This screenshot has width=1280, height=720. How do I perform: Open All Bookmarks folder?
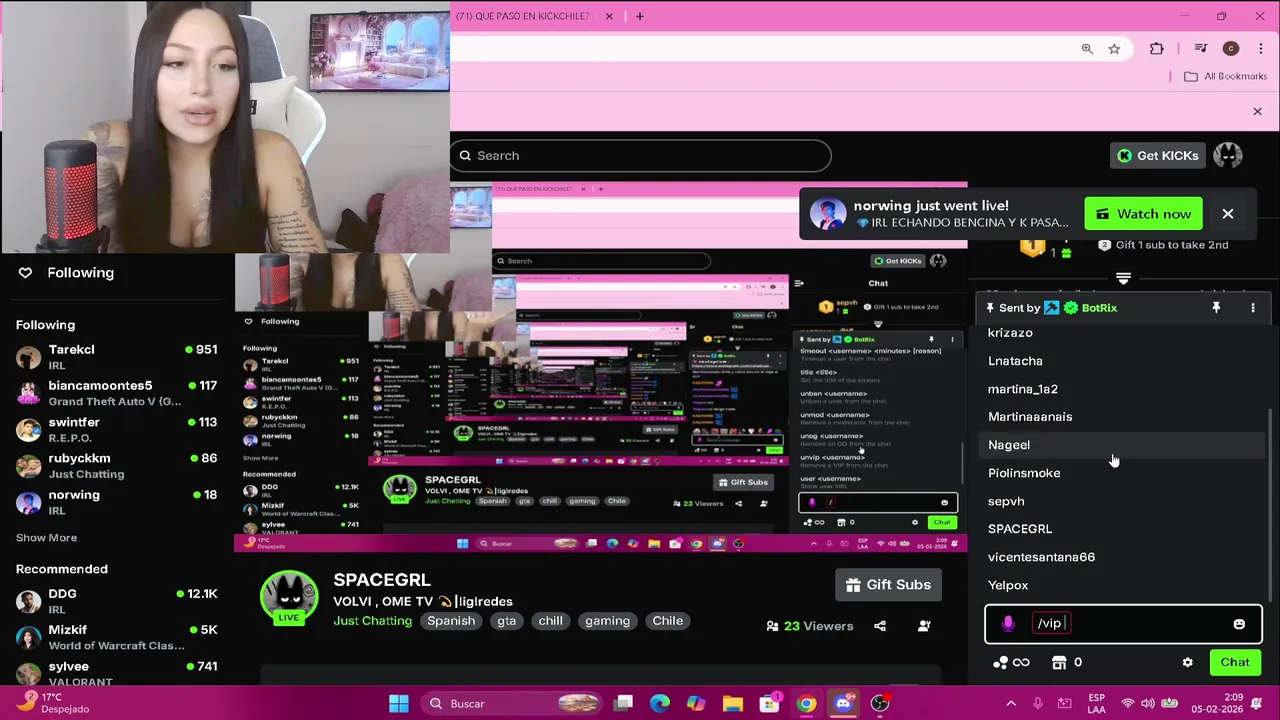click(x=1228, y=76)
